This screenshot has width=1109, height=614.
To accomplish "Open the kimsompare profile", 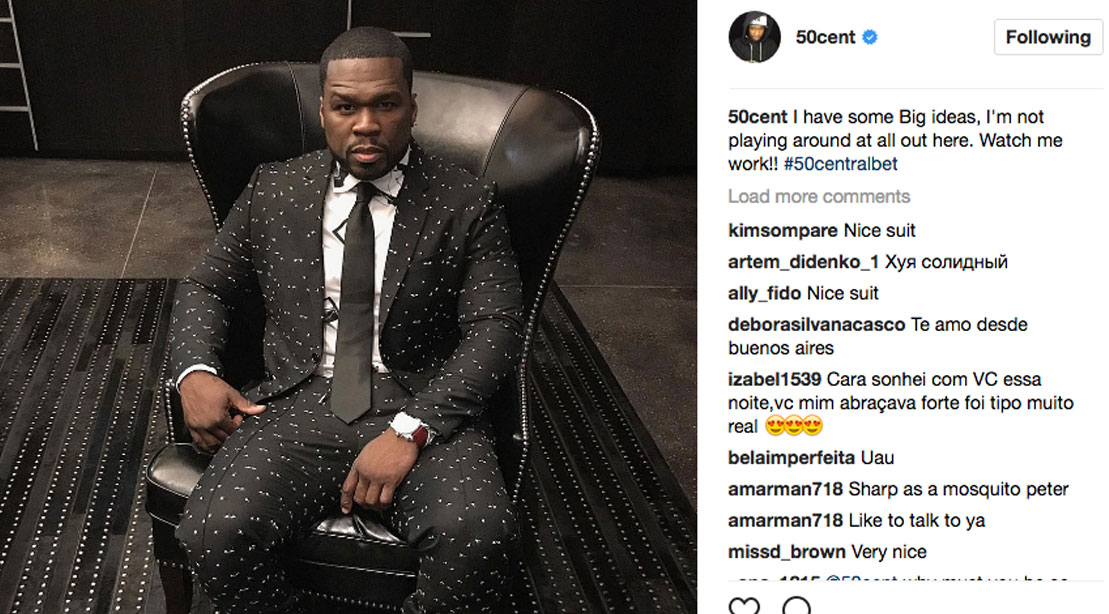I will [x=783, y=231].
